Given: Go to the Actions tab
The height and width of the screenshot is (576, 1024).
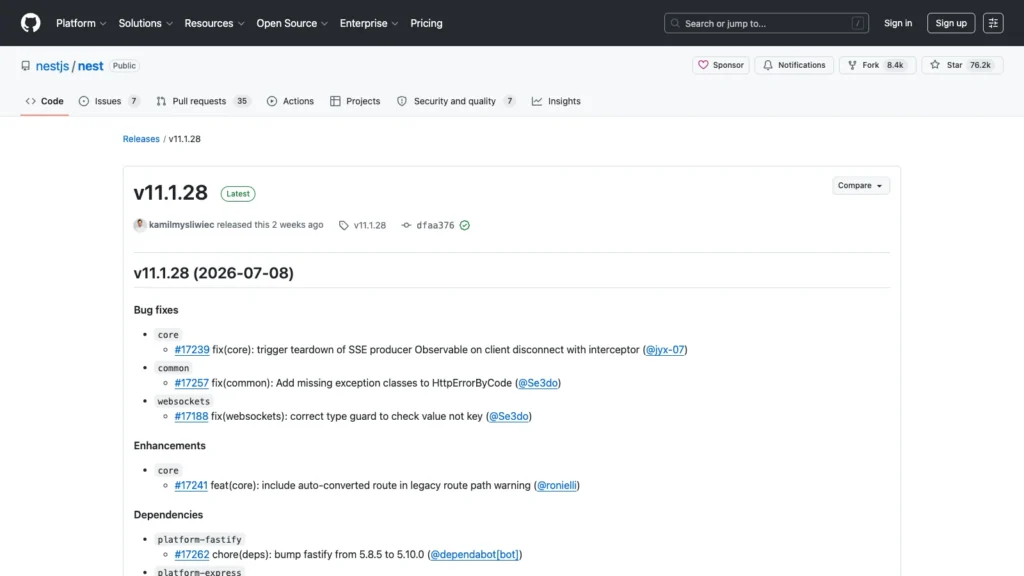Looking at the screenshot, I should click(x=290, y=101).
